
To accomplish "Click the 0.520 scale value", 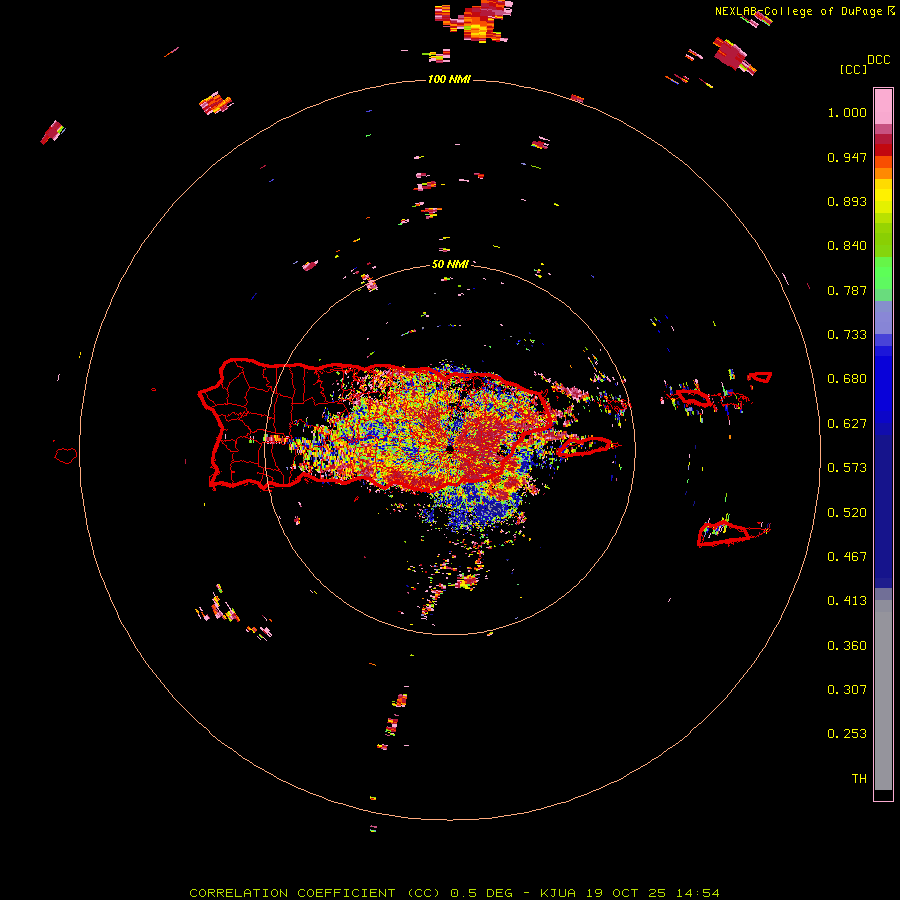I will coord(847,513).
